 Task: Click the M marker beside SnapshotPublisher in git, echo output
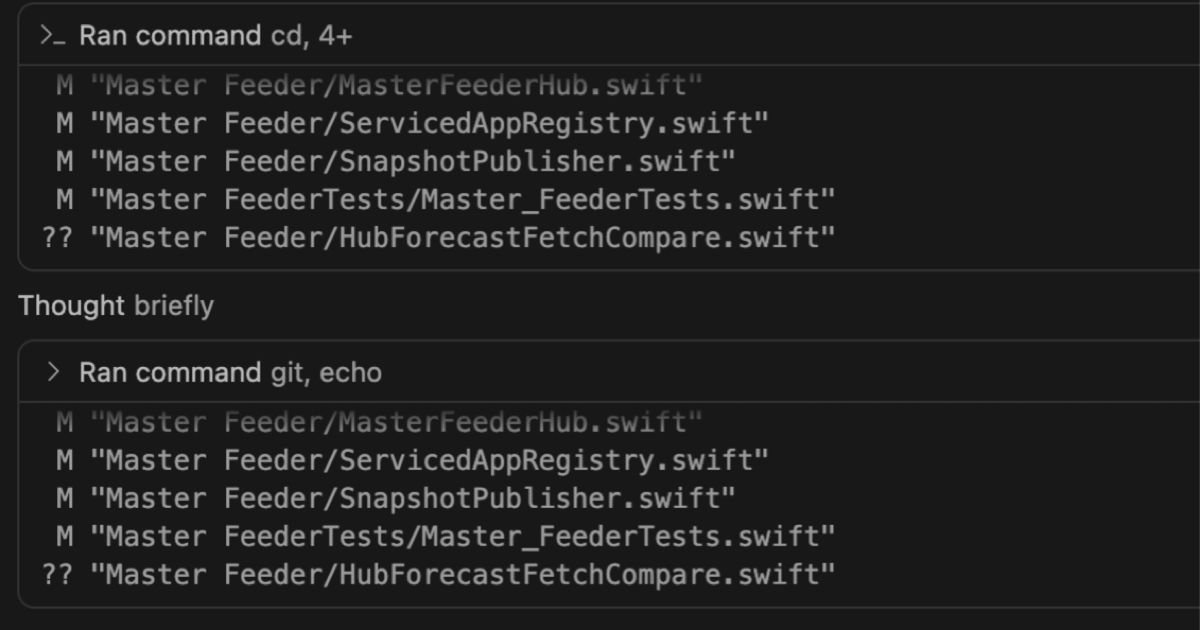click(x=65, y=498)
